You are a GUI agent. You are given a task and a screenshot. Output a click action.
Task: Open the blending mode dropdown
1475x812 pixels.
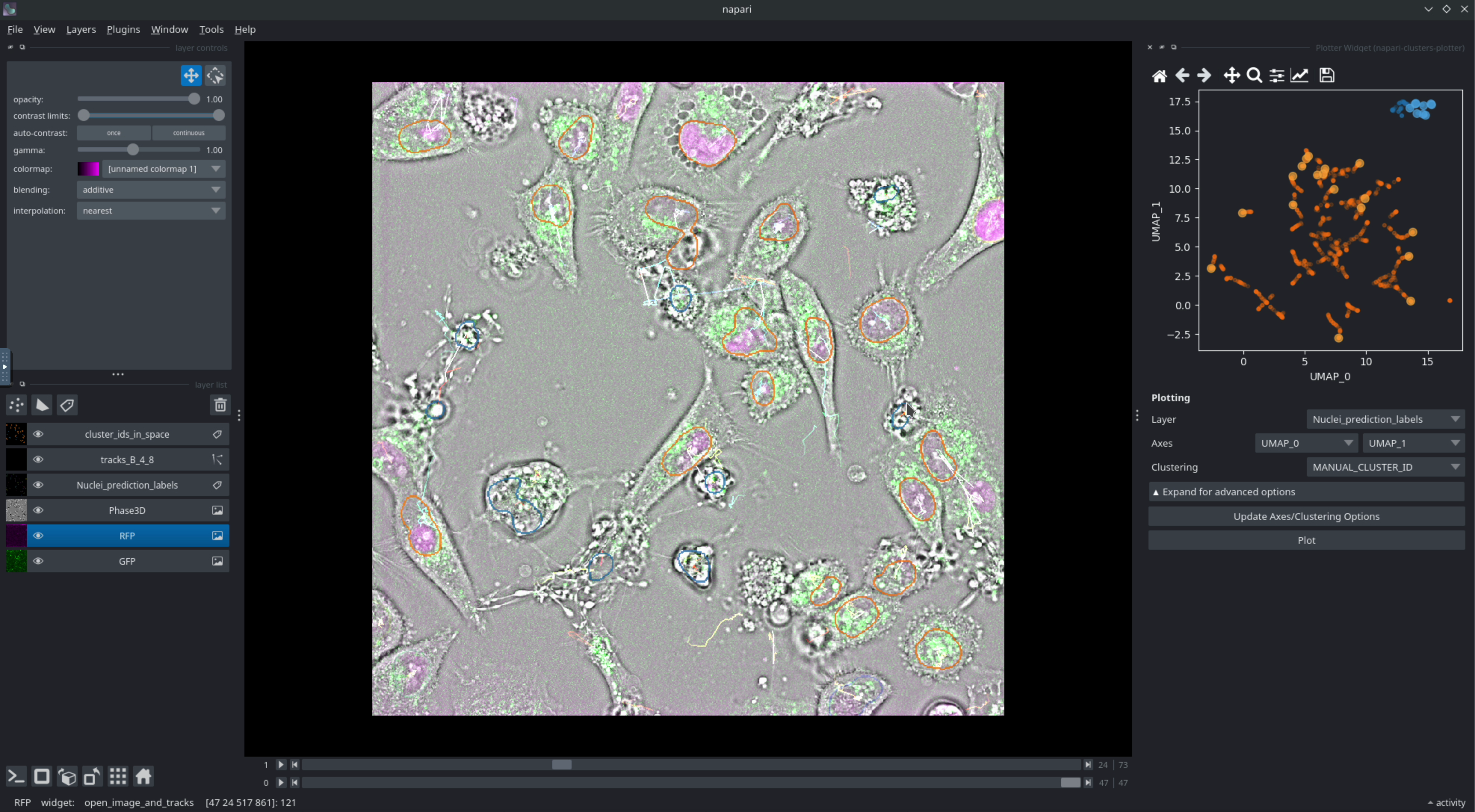pos(151,189)
